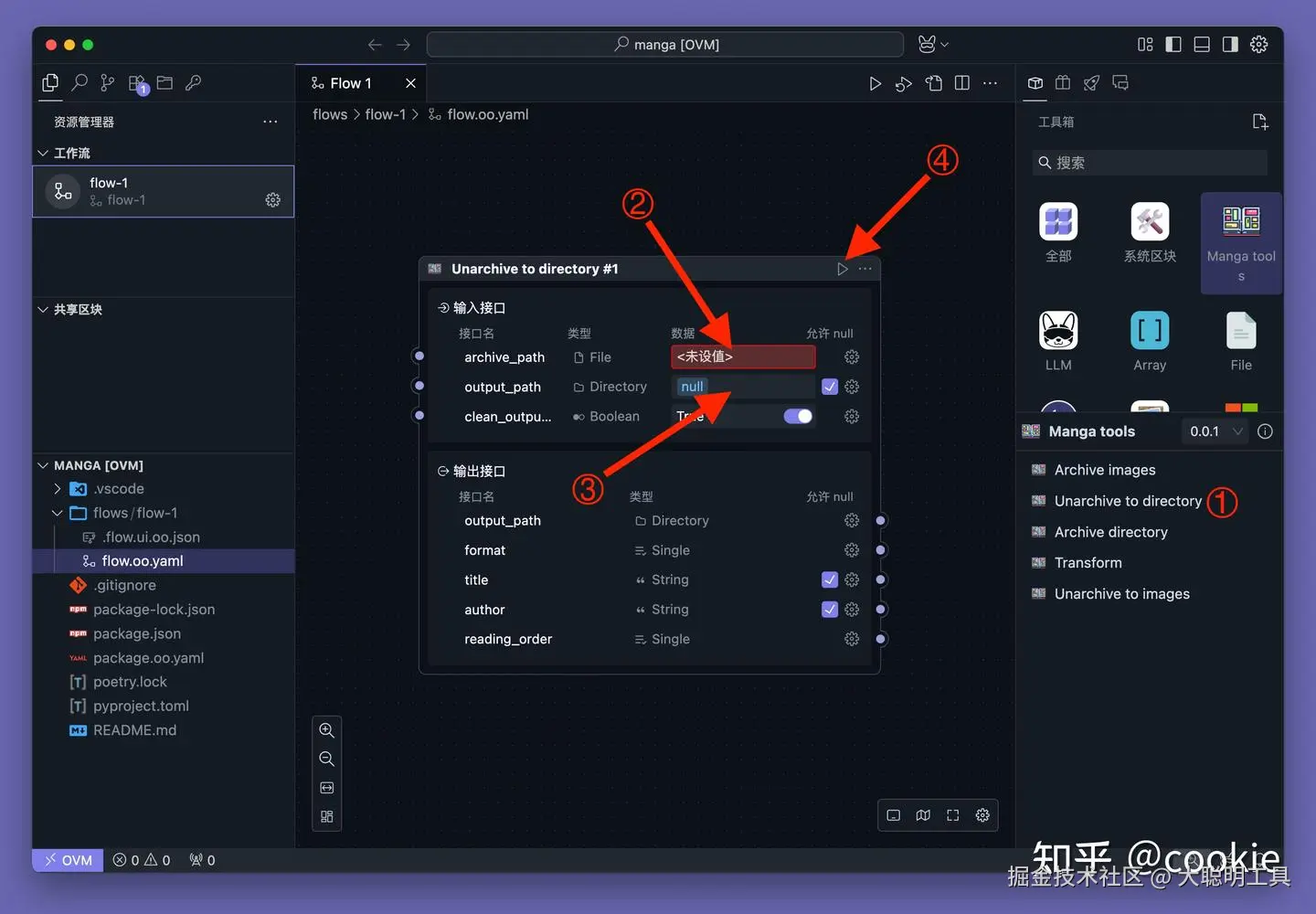1316x914 pixels.
Task: Run the Unarchive to directory #1 block
Action: pos(842,269)
